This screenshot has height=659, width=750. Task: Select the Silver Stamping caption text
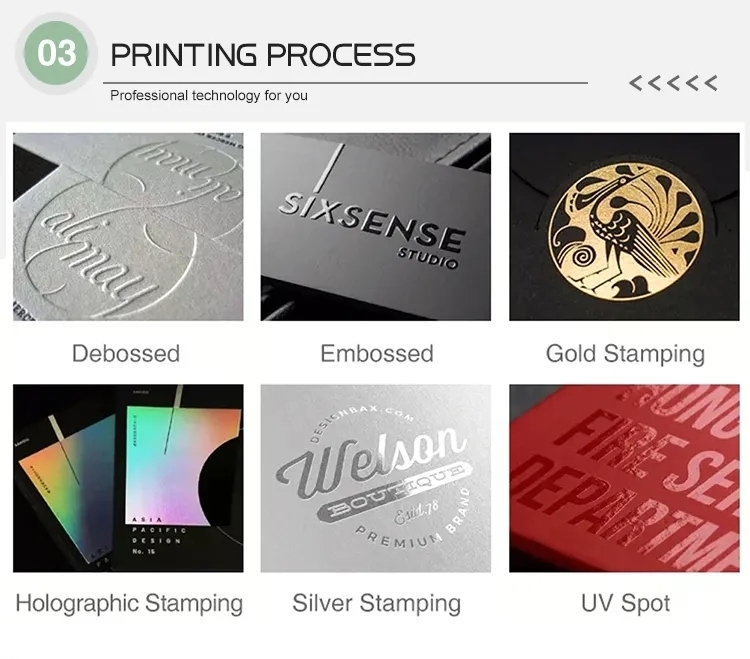pos(376,604)
